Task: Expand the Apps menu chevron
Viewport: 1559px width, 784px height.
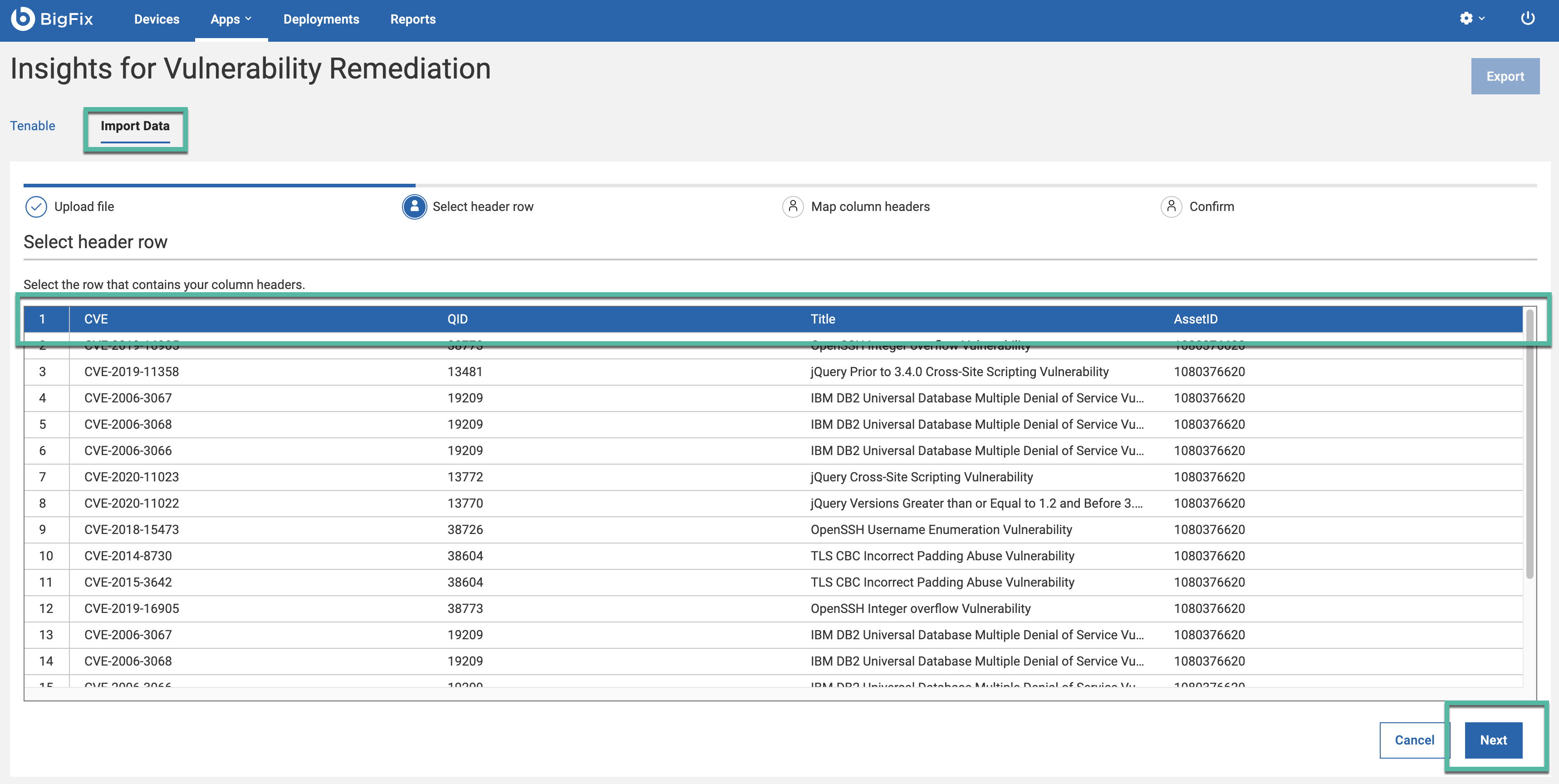Action: point(248,19)
